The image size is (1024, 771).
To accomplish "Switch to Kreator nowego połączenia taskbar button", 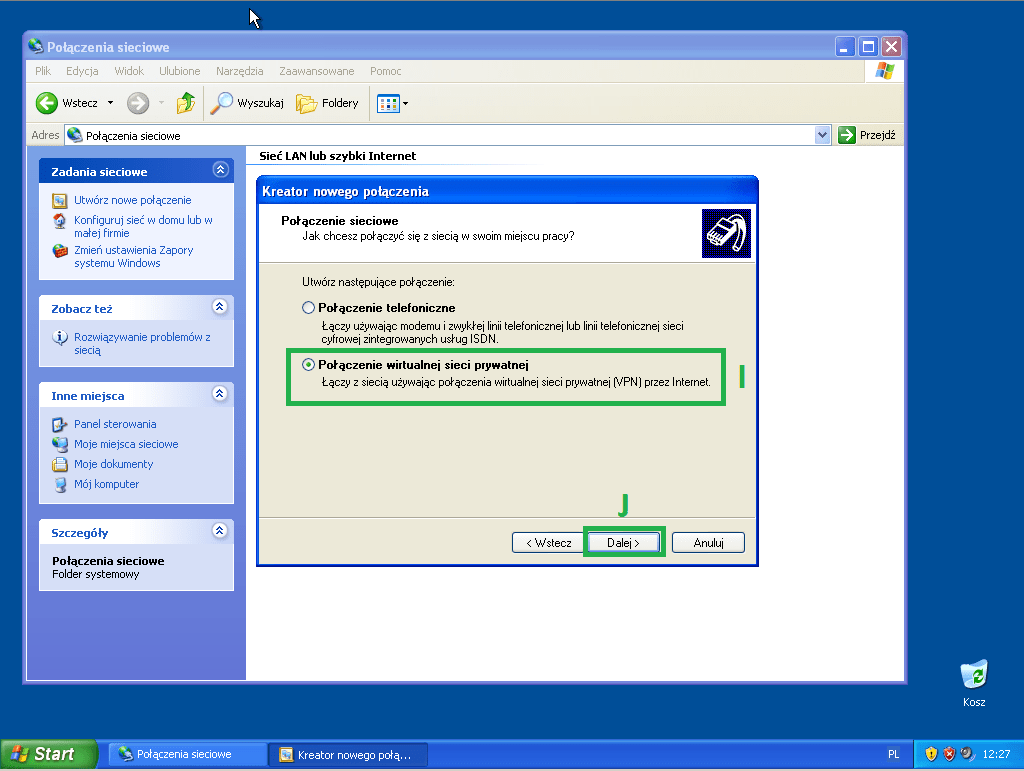I will pos(348,755).
